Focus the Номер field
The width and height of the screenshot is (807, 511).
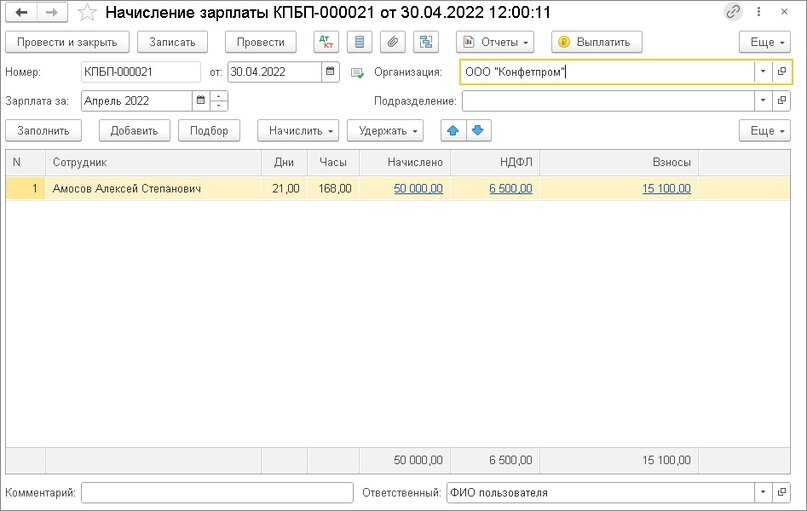point(141,72)
